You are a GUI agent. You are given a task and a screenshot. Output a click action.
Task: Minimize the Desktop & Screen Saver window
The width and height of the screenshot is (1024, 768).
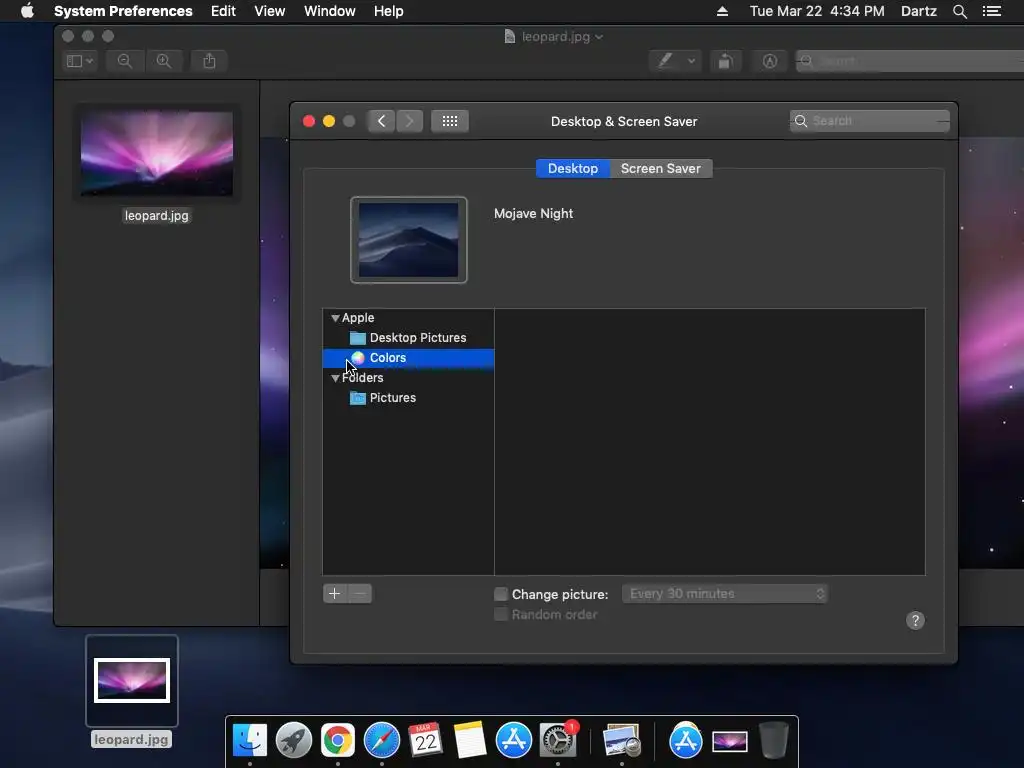328,121
